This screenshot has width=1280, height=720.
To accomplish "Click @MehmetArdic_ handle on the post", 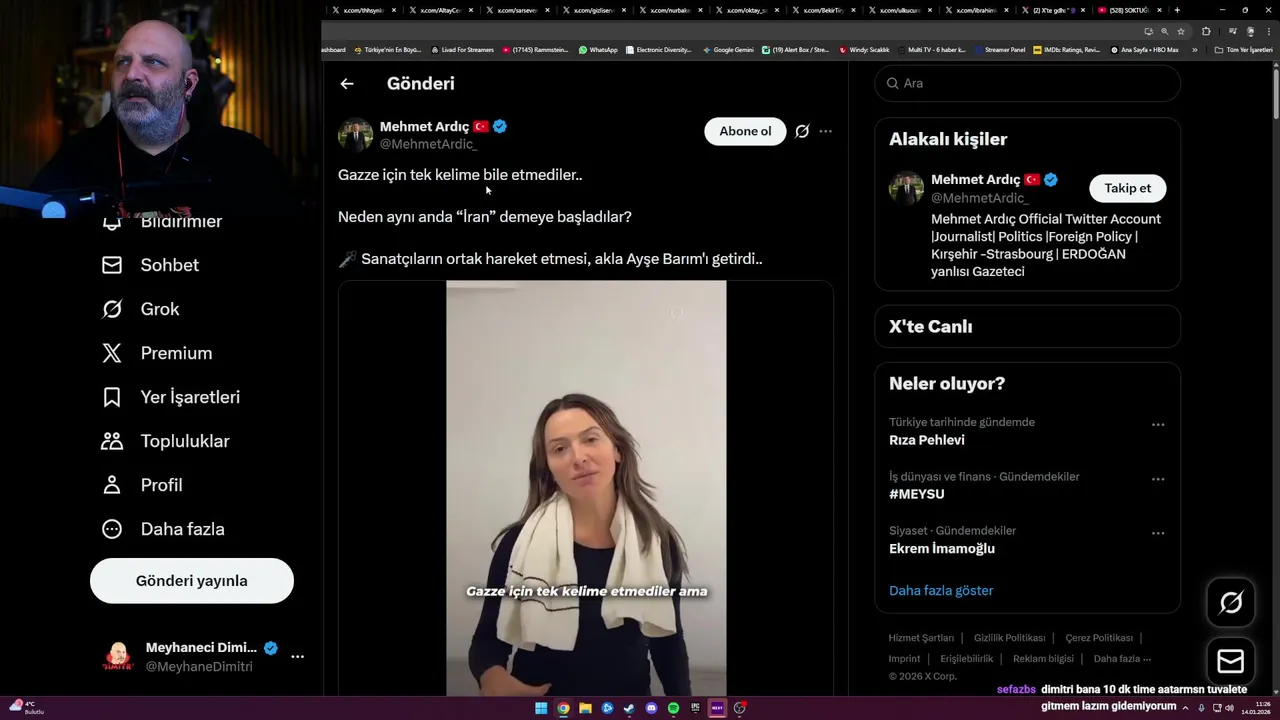I will coord(428,144).
